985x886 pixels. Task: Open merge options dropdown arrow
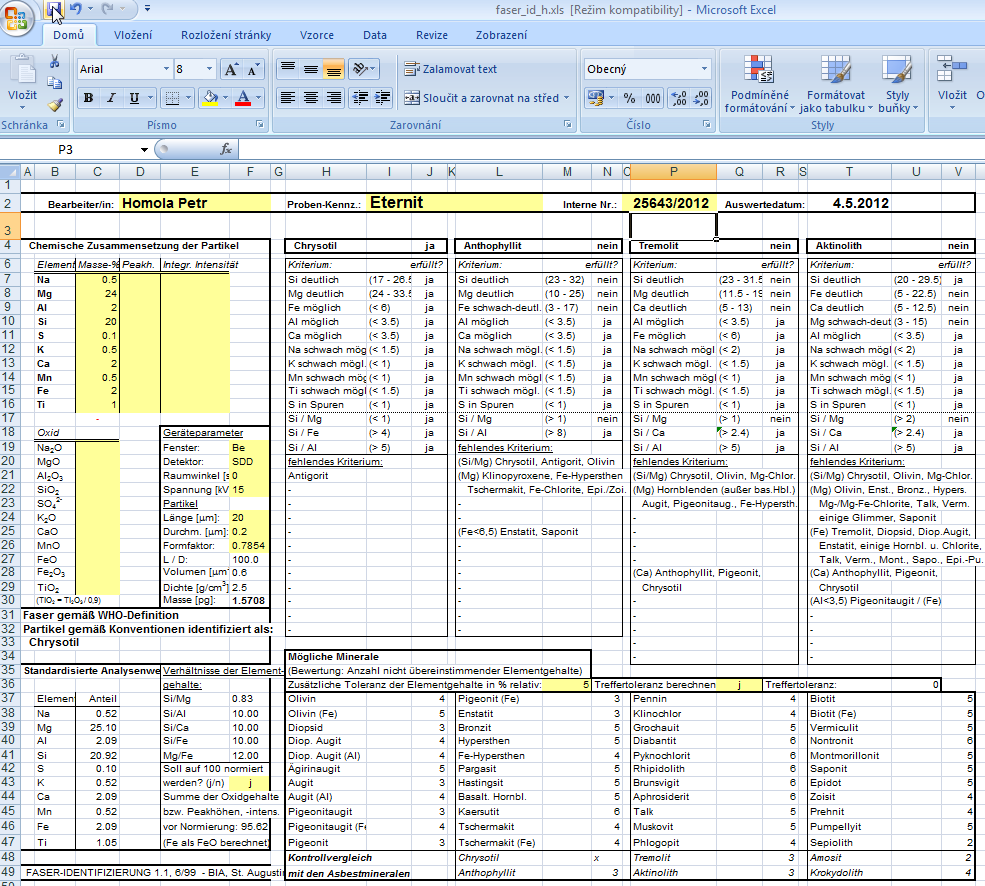(x=567, y=98)
